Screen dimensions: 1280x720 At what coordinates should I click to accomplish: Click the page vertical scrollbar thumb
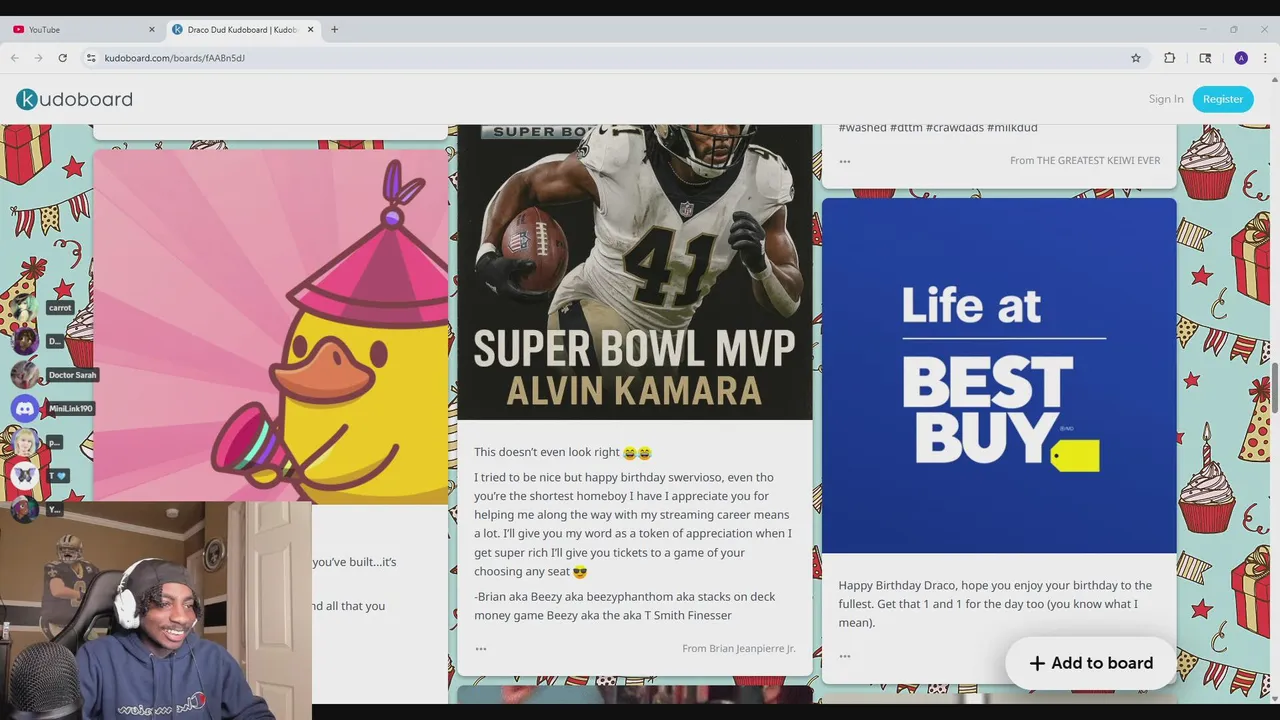pos(1275,389)
